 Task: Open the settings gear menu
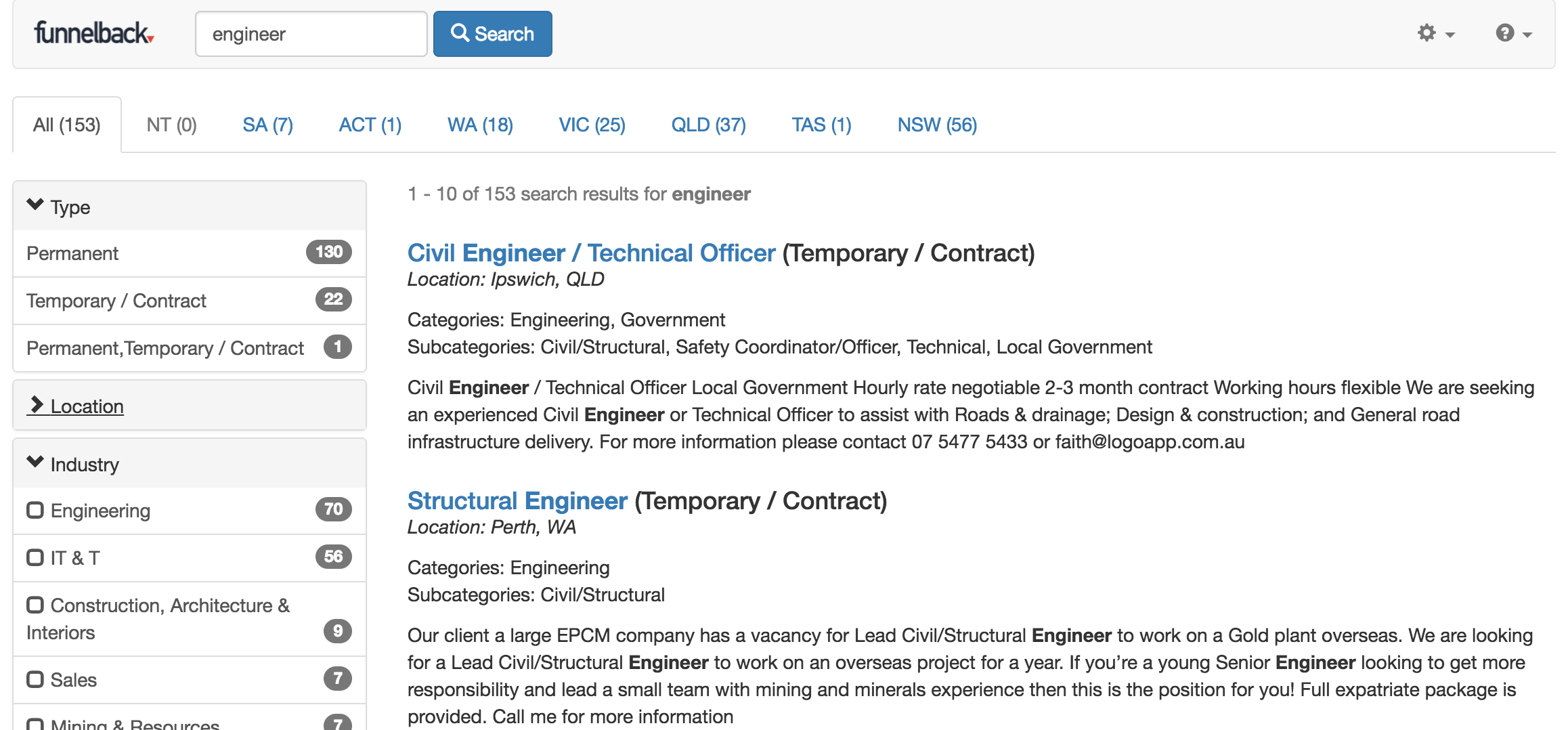[x=1435, y=33]
